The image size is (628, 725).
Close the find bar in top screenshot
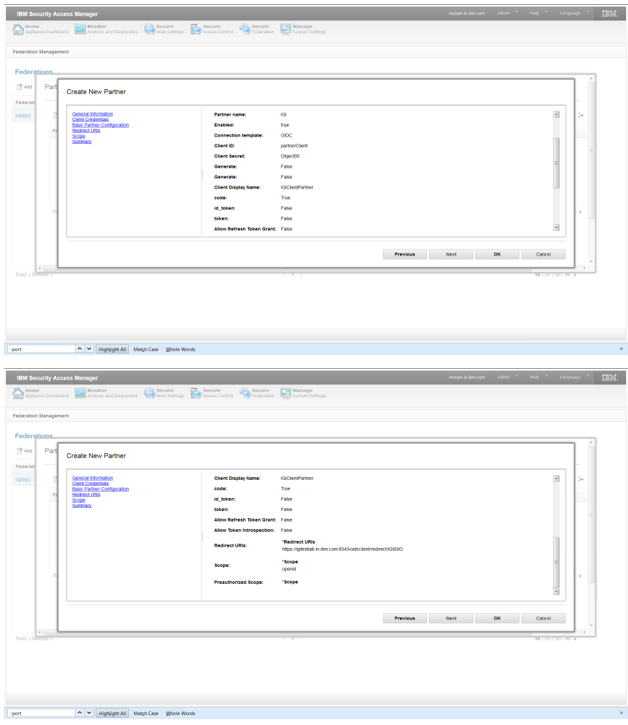point(621,349)
